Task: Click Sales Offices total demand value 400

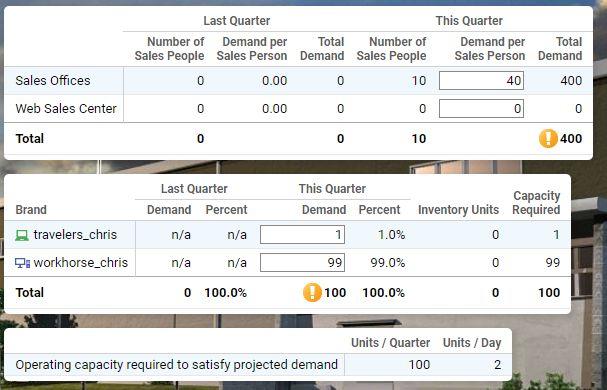Action: pyautogui.click(x=571, y=81)
